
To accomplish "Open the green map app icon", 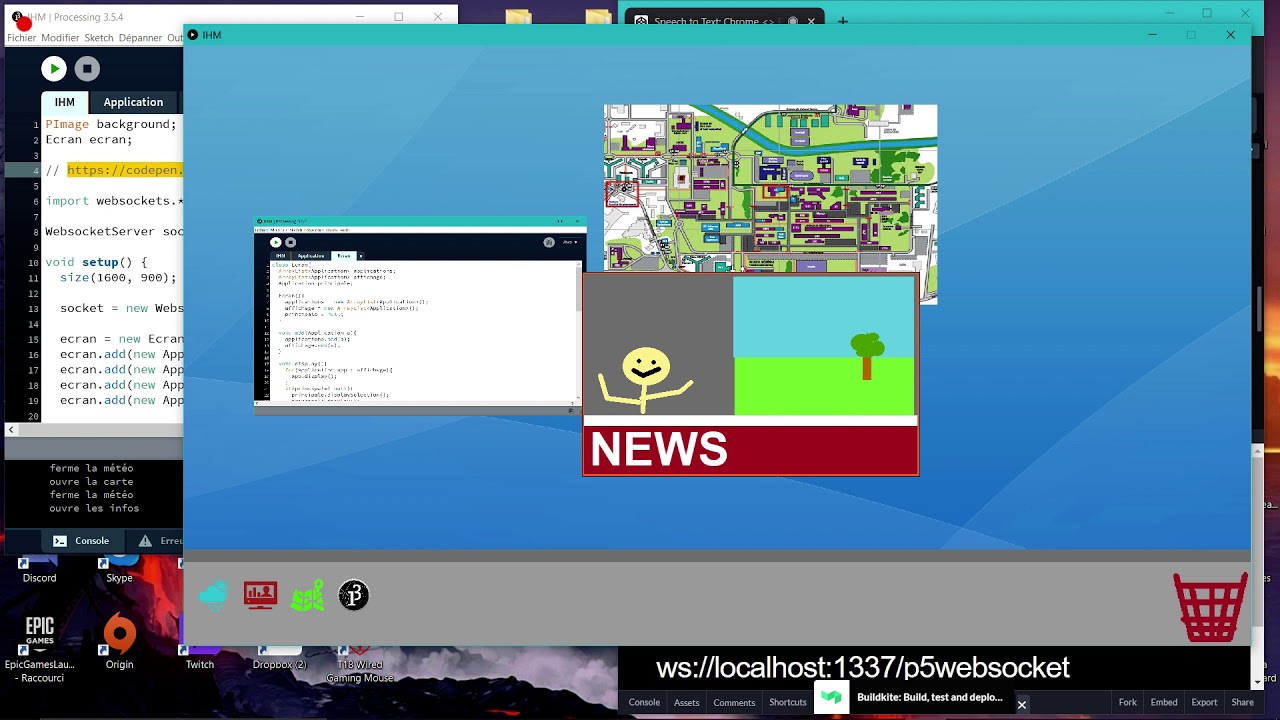I will click(x=307, y=596).
